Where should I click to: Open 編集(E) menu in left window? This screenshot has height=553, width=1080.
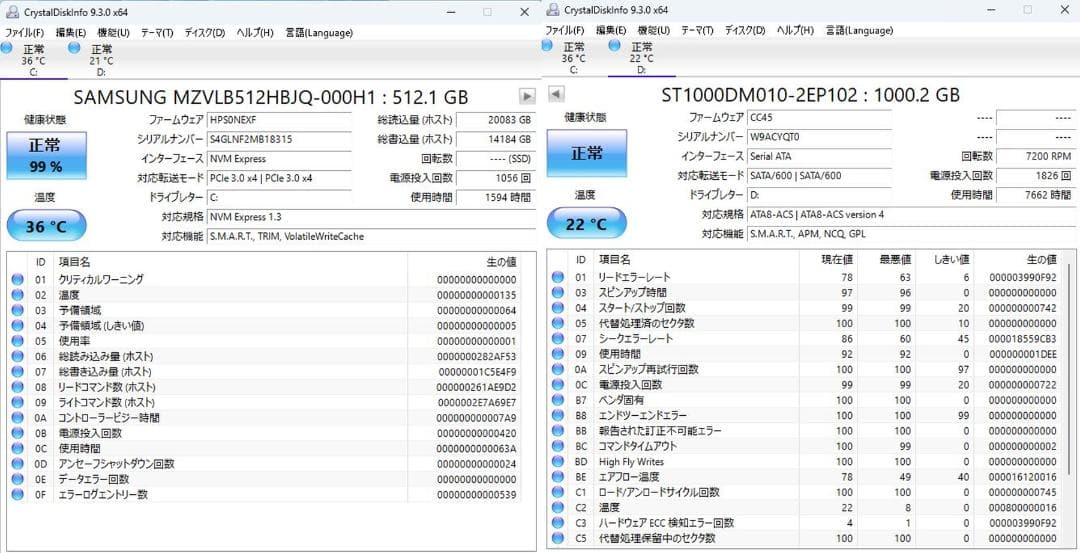[x=71, y=32]
